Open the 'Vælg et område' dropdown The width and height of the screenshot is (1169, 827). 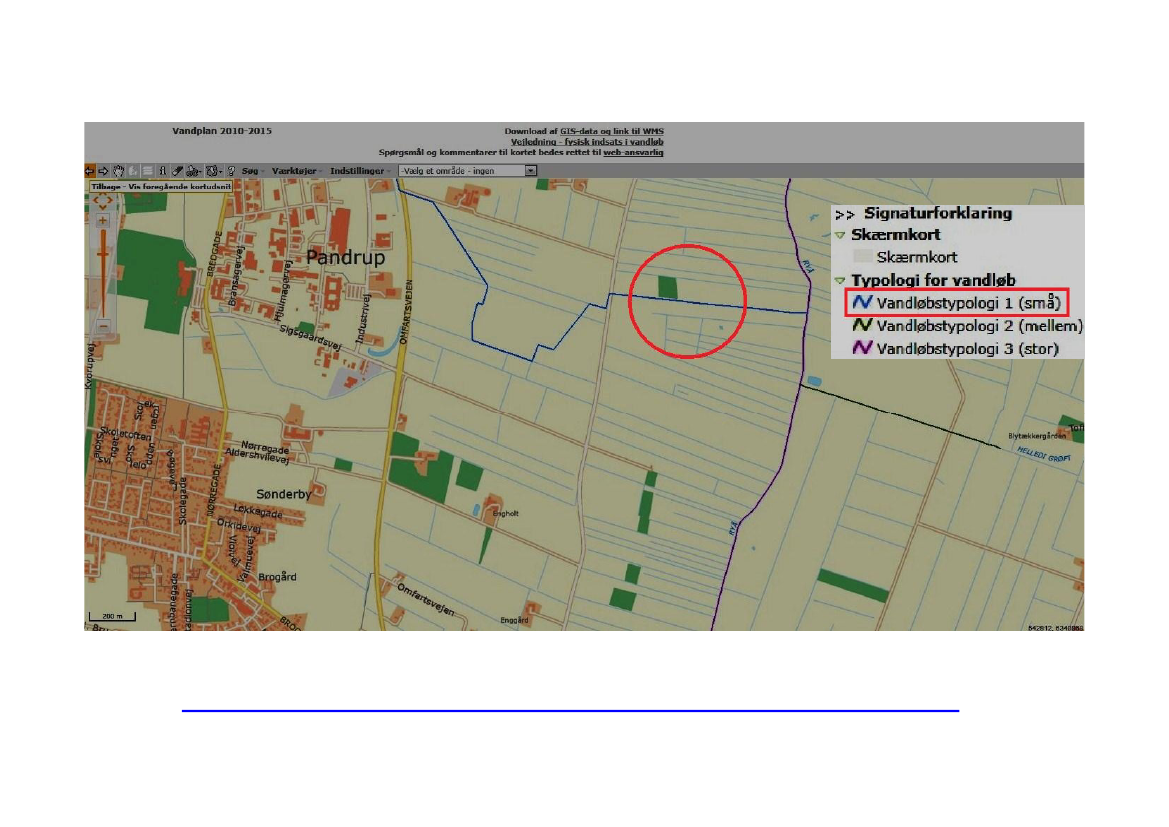point(467,171)
